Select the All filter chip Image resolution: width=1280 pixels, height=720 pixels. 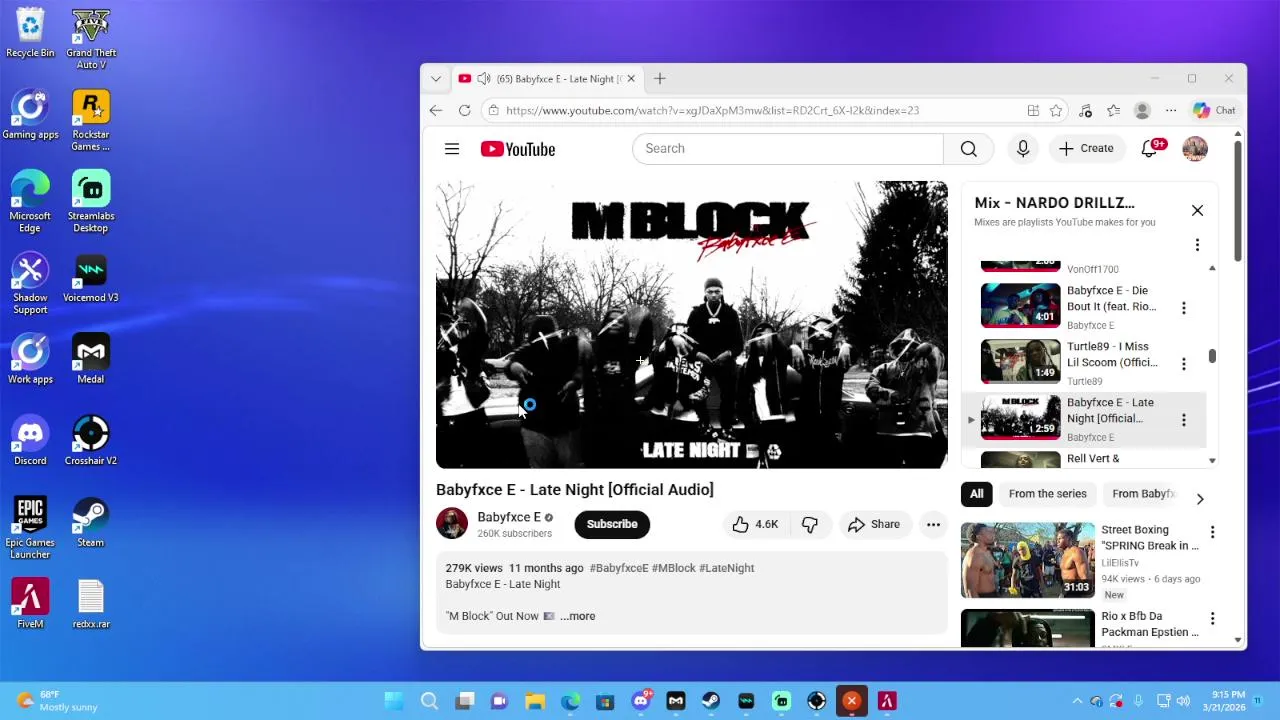click(x=977, y=494)
